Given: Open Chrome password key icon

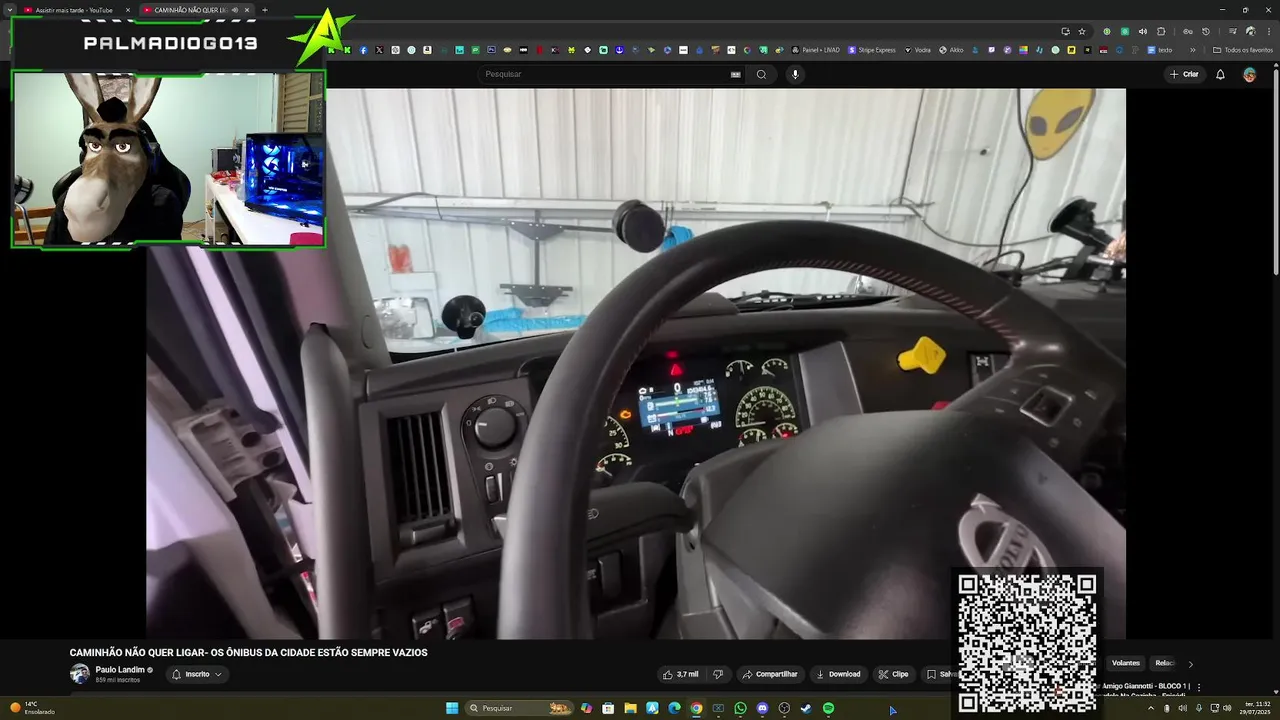Looking at the screenshot, I should click(x=1188, y=32).
